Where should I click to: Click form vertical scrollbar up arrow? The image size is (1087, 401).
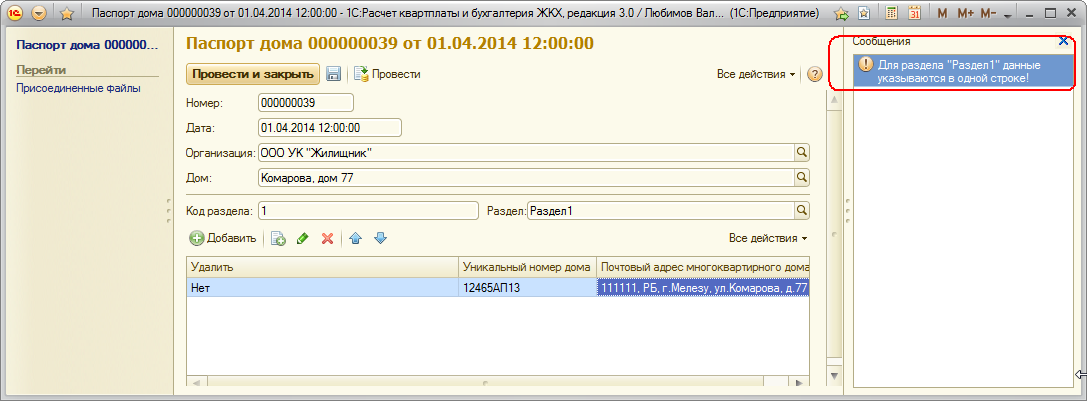point(835,101)
